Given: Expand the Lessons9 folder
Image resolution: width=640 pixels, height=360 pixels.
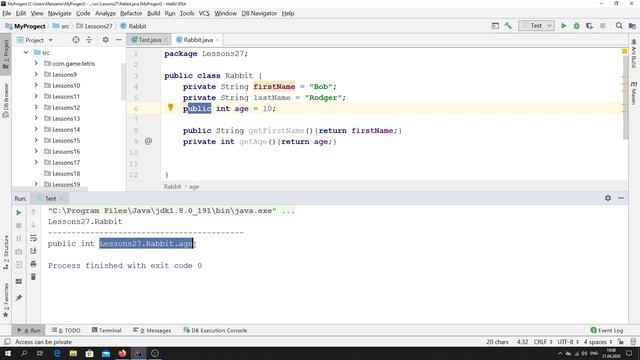Looking at the screenshot, I should click(x=36, y=75).
